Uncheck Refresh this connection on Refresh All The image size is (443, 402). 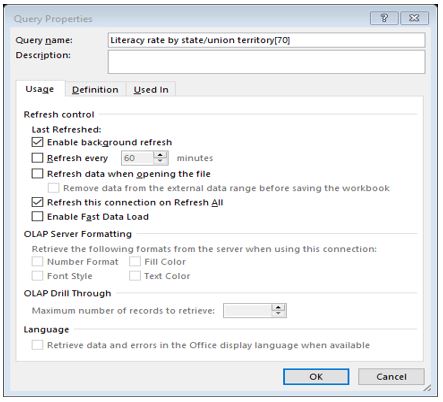pos(37,202)
